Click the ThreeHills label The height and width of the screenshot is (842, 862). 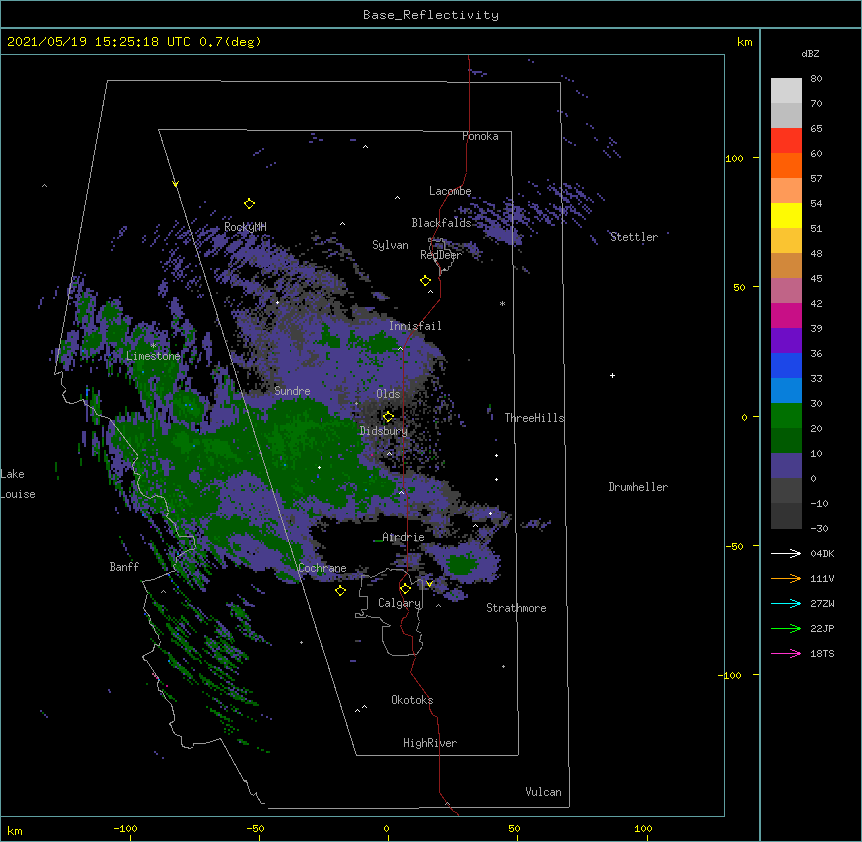(535, 418)
